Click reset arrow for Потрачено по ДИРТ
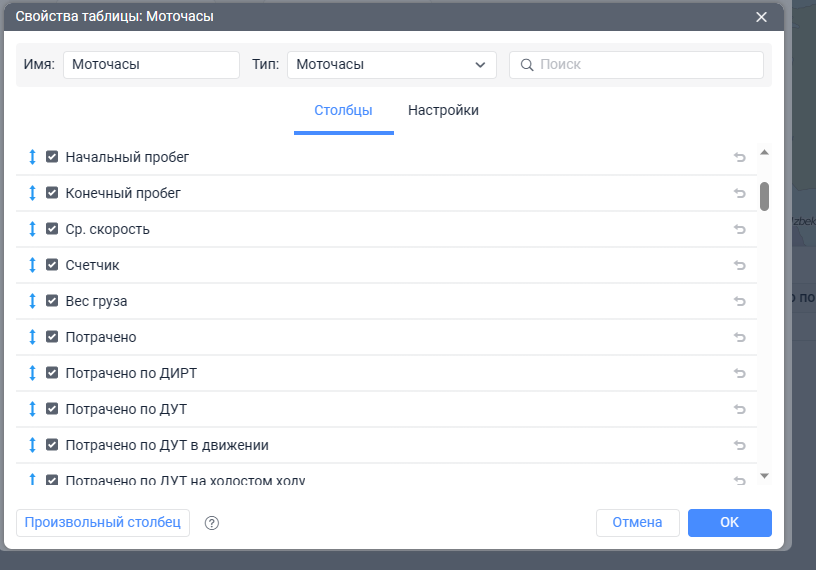 (x=740, y=373)
